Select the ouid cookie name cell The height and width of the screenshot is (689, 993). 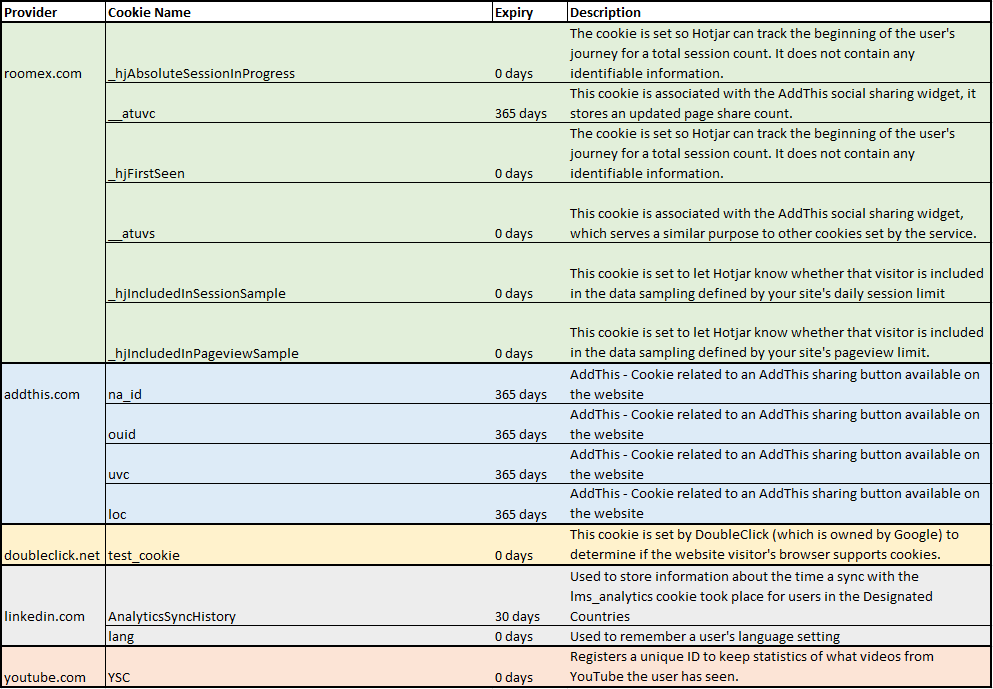[299, 424]
